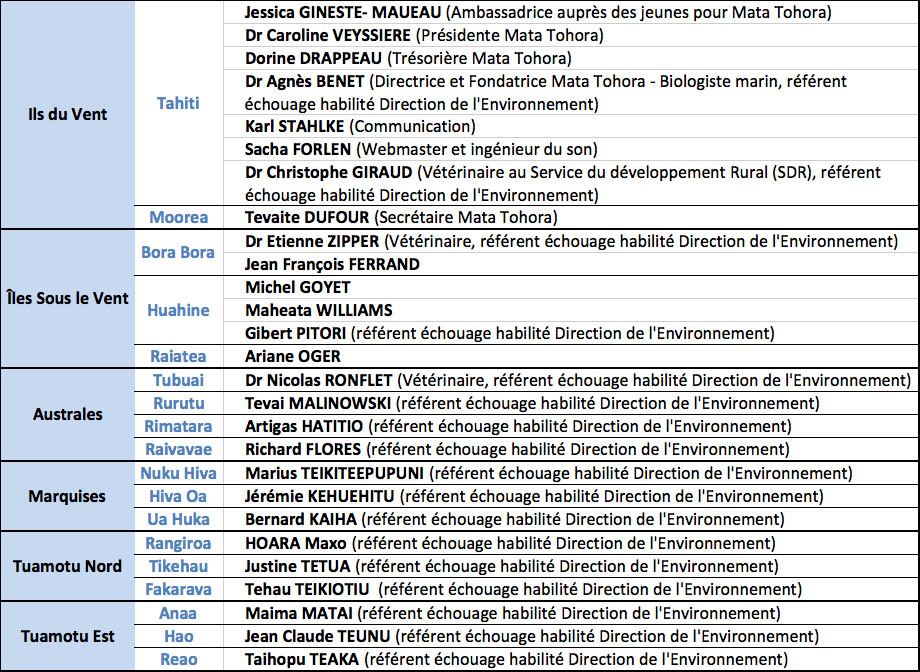The height and width of the screenshot is (672, 920).
Task: Select the Tubuai island cell
Action: (178, 380)
